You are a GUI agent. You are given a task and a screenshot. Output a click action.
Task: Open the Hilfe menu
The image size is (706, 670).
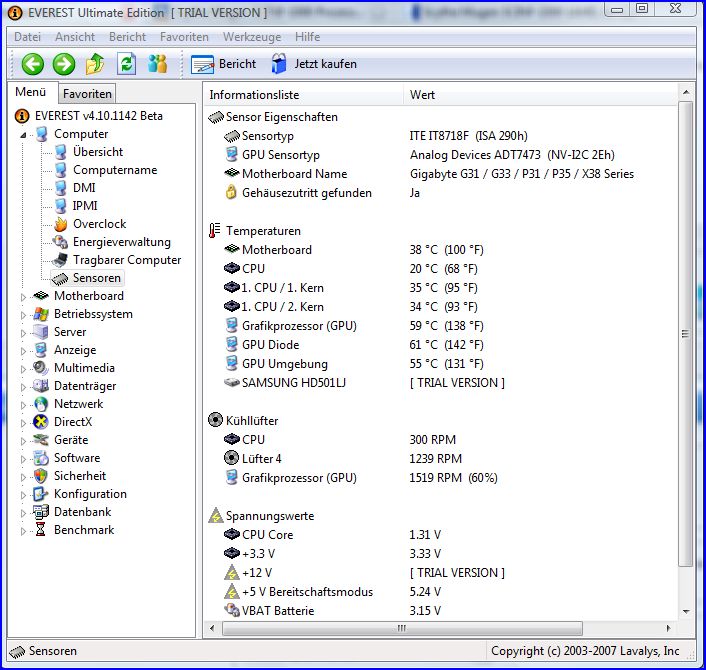(x=308, y=37)
